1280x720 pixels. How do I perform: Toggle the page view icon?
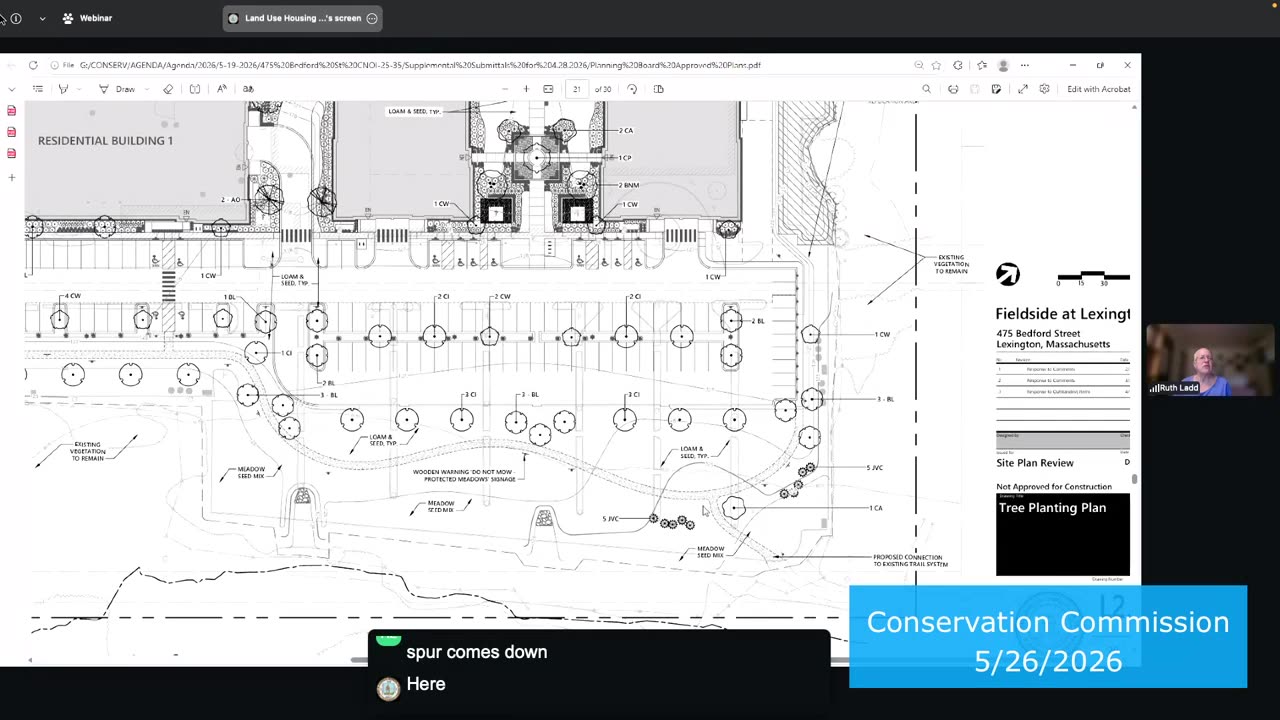(195, 89)
